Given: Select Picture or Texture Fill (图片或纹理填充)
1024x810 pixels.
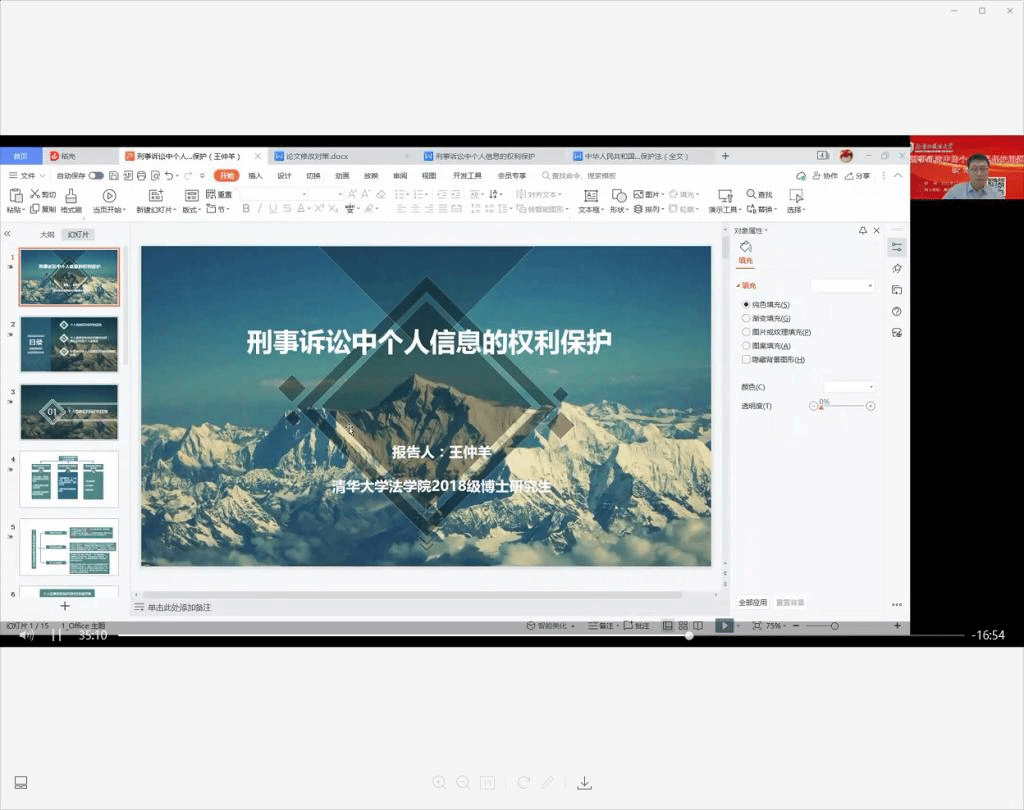Looking at the screenshot, I should [746, 332].
